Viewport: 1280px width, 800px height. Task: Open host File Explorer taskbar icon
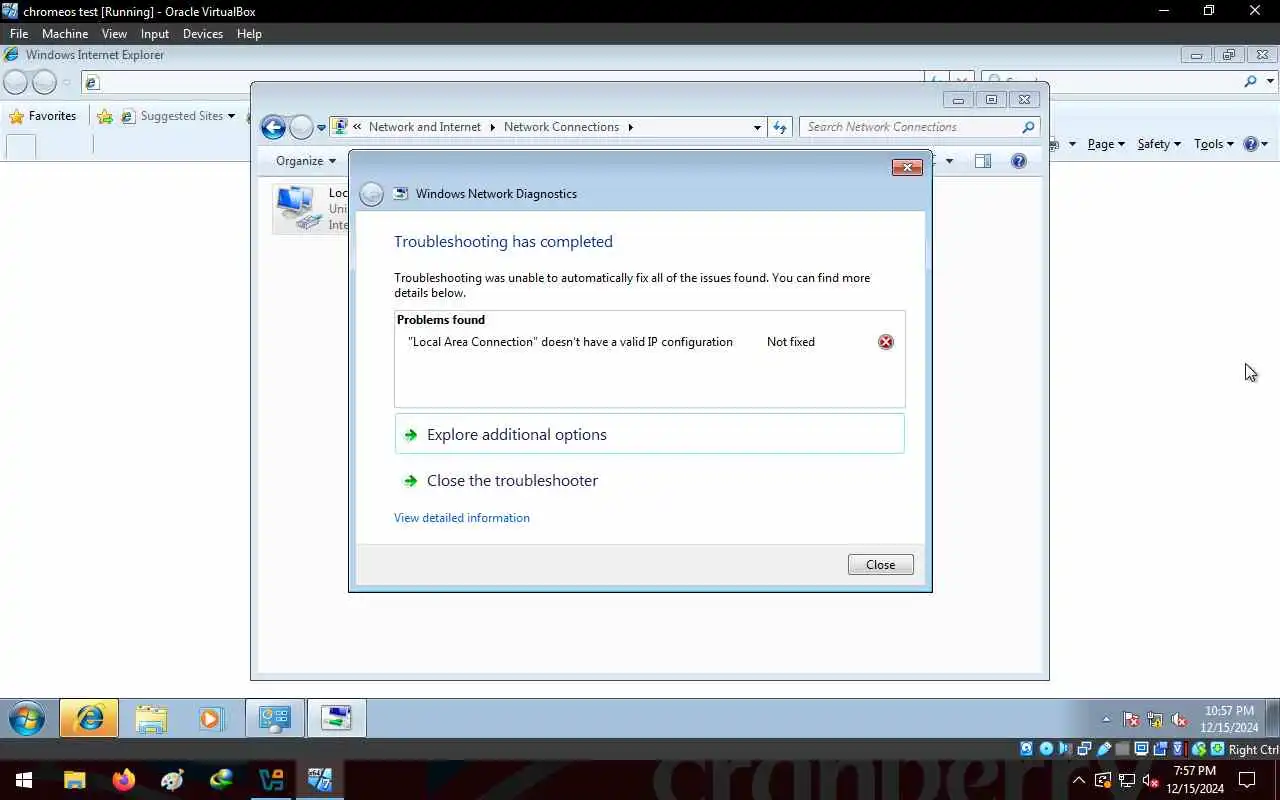coord(75,780)
